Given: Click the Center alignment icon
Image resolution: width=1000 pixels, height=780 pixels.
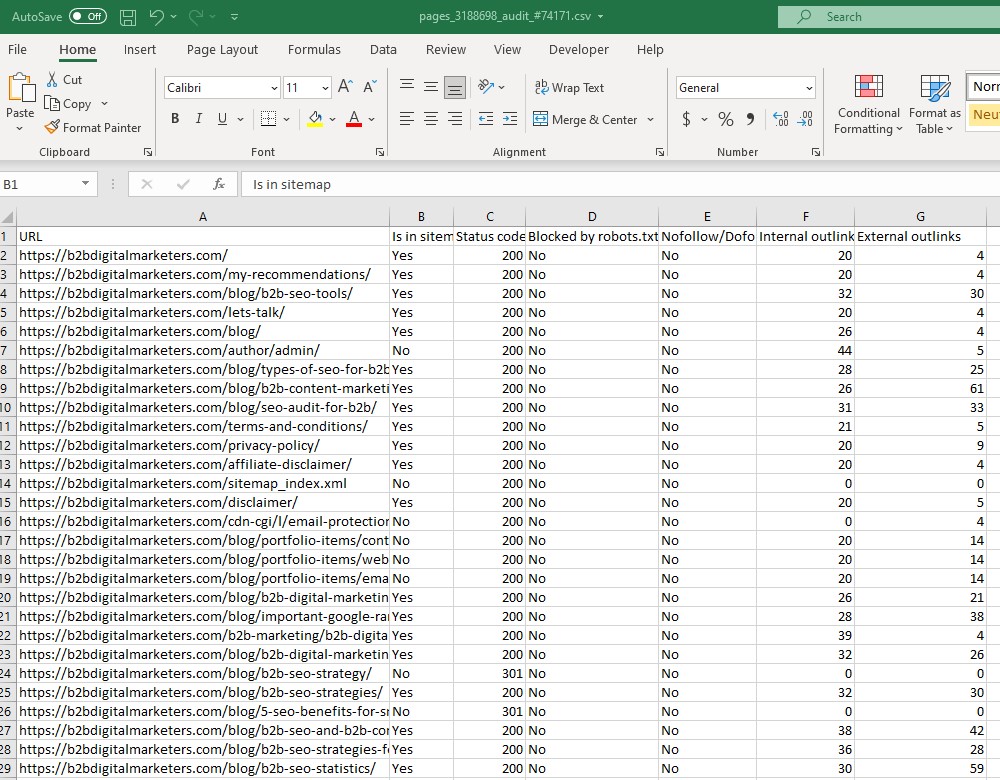Looking at the screenshot, I should click(431, 119).
